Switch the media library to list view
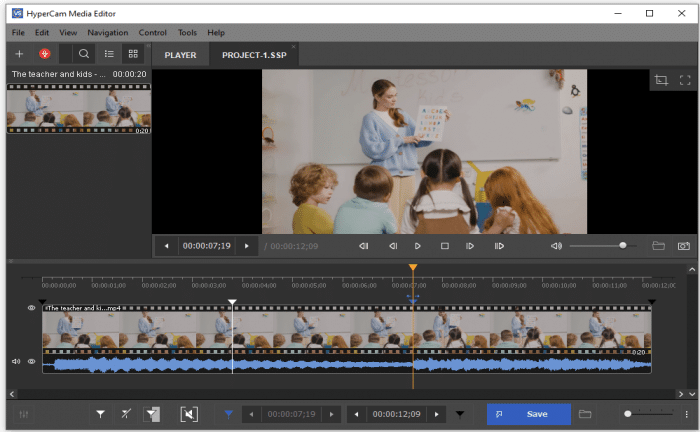The width and height of the screenshot is (700, 432). click(x=110, y=54)
